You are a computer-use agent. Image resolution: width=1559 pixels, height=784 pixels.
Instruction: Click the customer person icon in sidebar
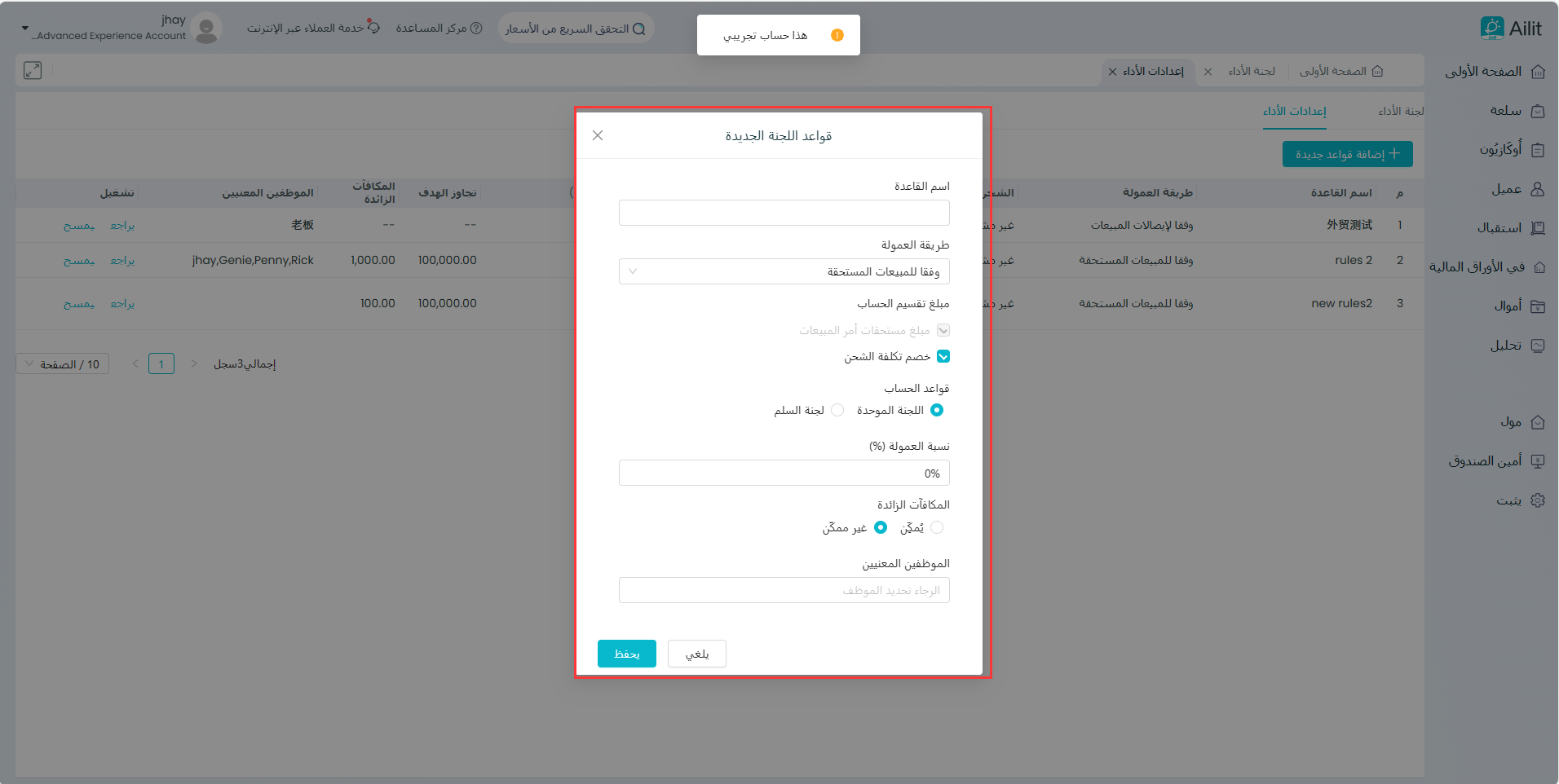point(1538,189)
